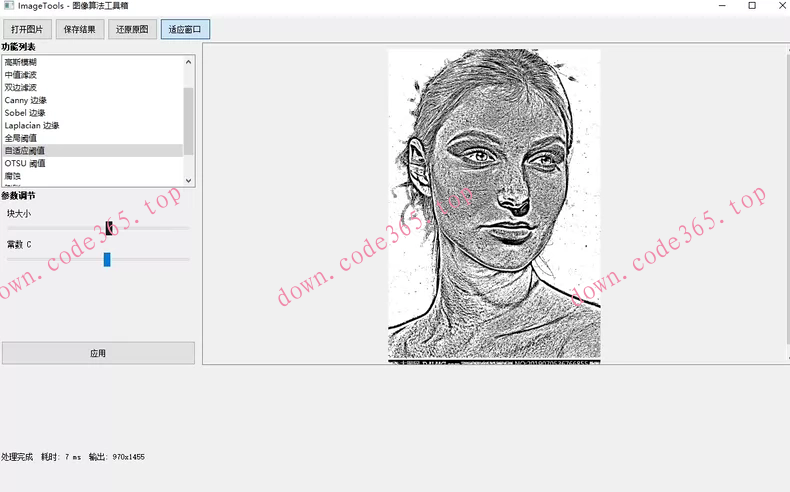Viewport: 790px width, 492px height.
Task: Click the function list scrollbar thumb
Action: [x=188, y=121]
